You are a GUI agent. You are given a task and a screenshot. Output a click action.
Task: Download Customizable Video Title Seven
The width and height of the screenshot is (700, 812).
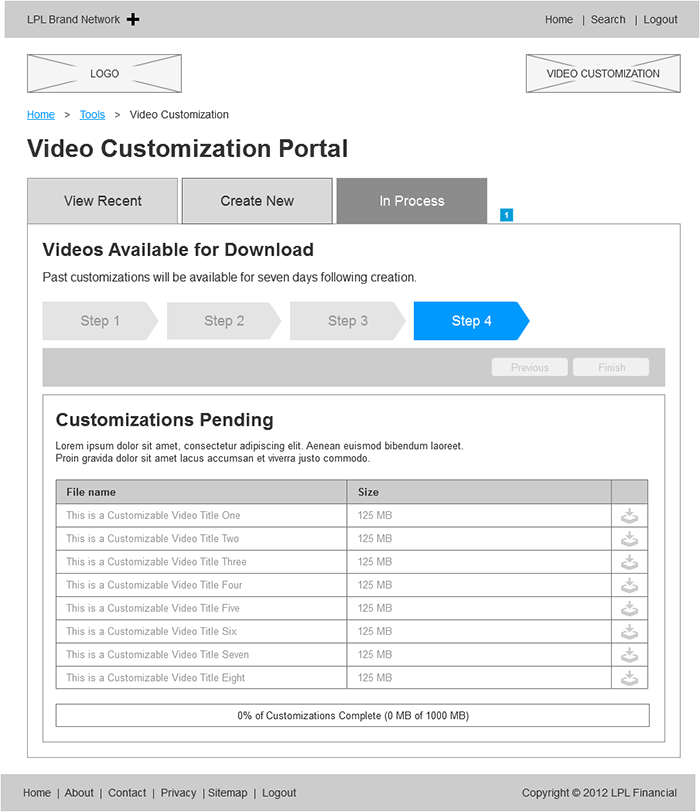[x=629, y=655]
